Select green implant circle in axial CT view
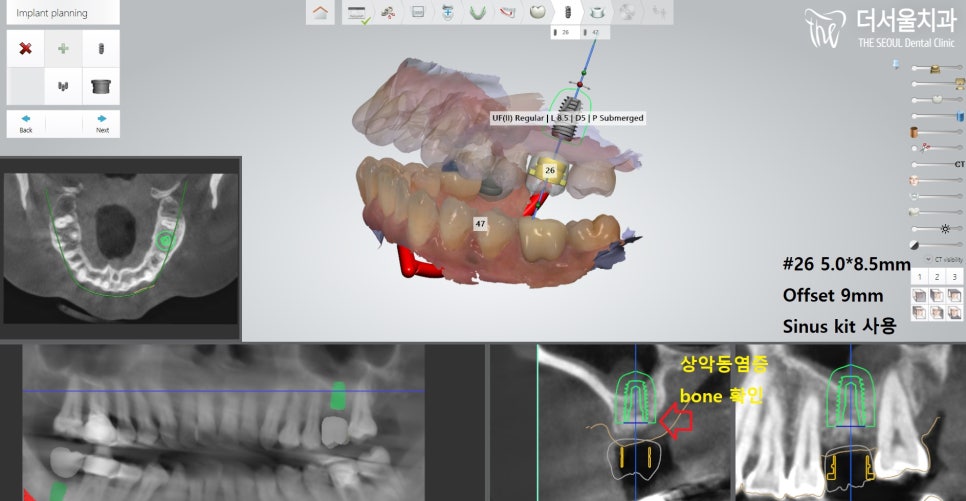Viewport: 966px width, 501px height. tap(164, 240)
